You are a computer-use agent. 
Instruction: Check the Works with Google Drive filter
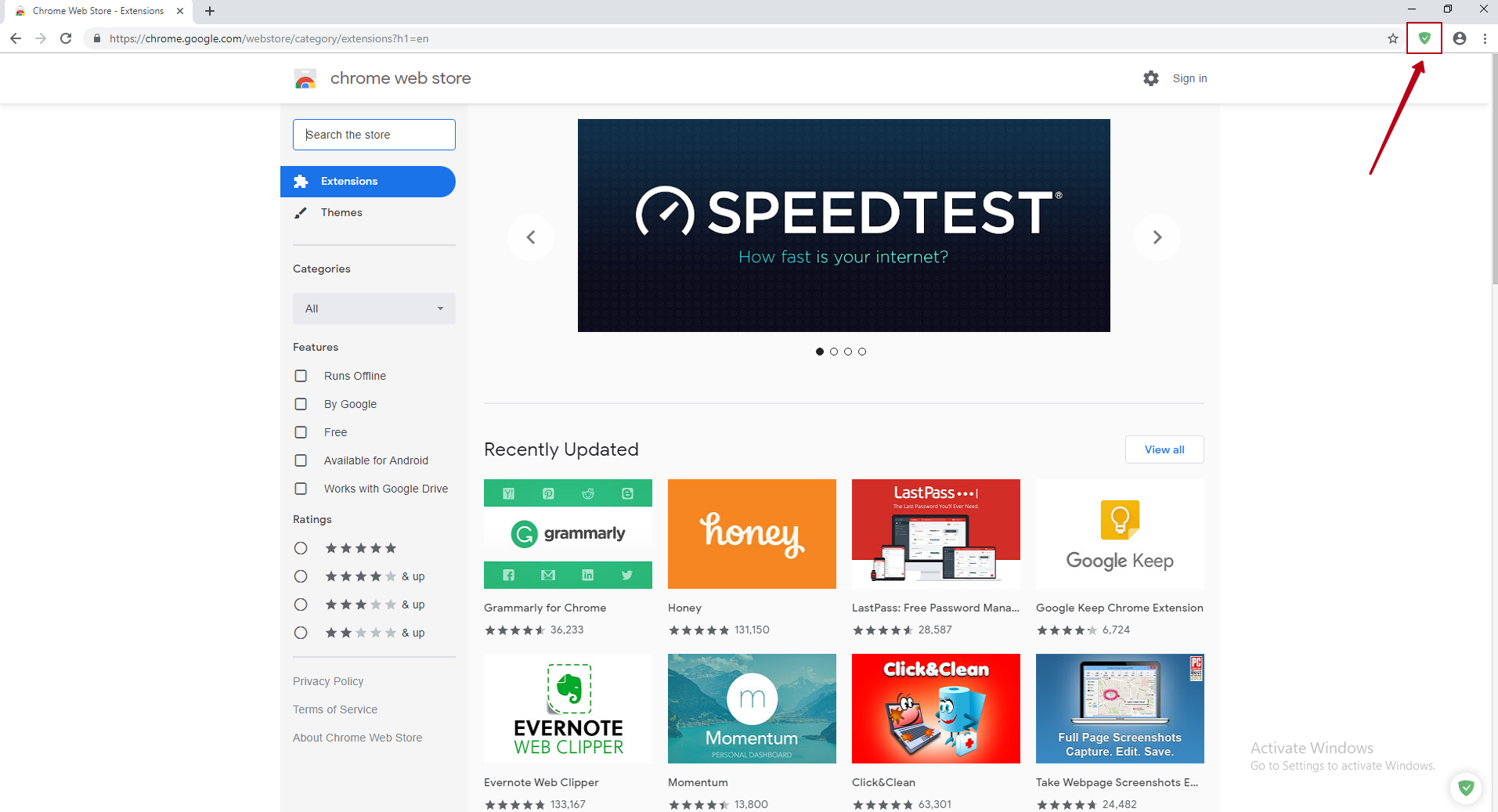(x=301, y=489)
